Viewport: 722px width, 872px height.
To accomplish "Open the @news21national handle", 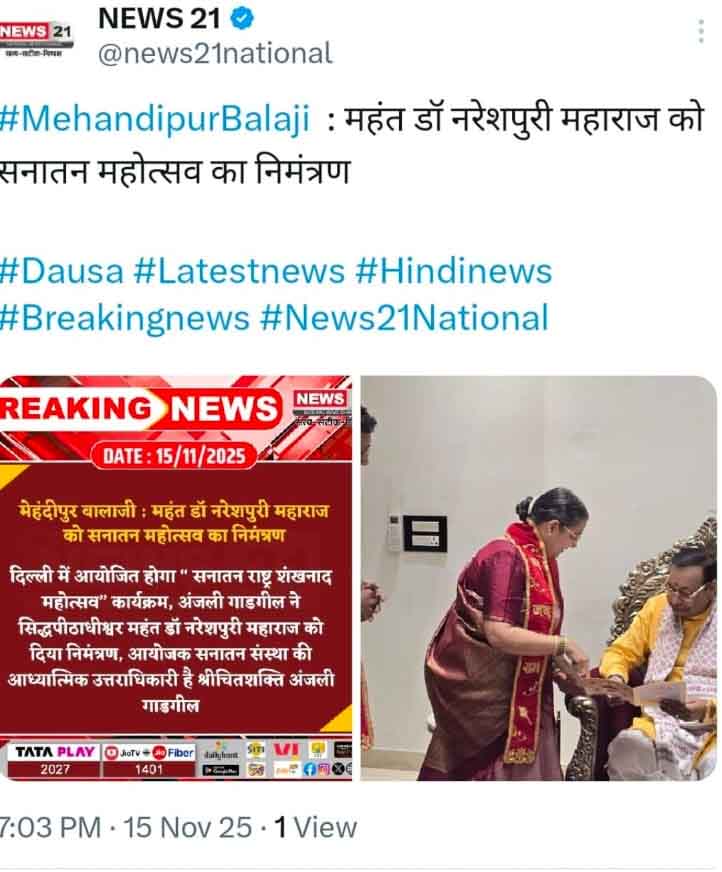I will [x=215, y=53].
